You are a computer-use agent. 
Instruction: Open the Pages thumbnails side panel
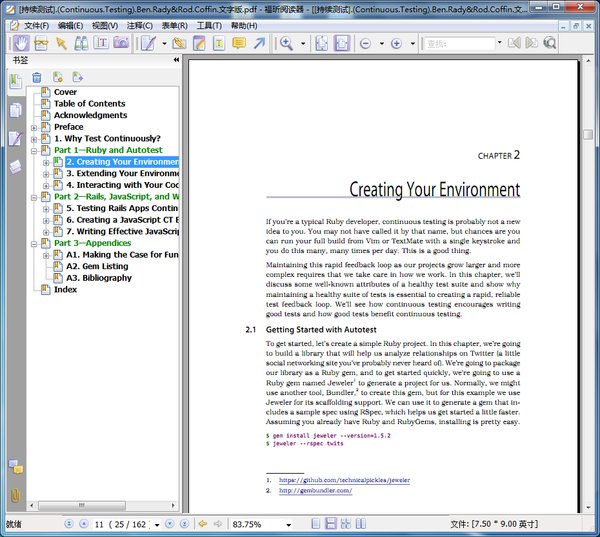click(16, 110)
